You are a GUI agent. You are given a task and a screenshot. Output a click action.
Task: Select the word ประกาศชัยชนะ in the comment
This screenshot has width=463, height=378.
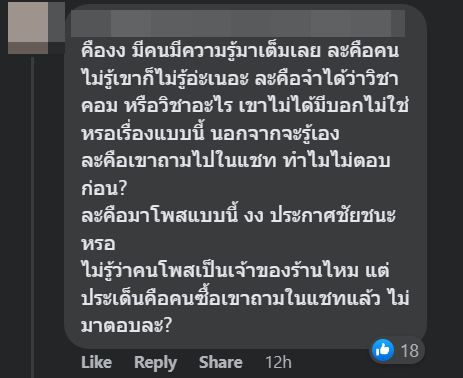[333, 216]
